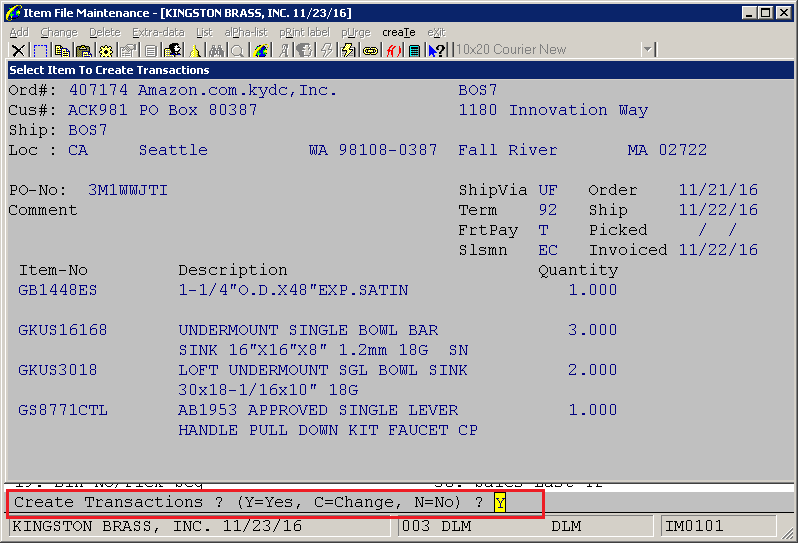Open the pRint label menu

pyautogui.click(x=304, y=33)
